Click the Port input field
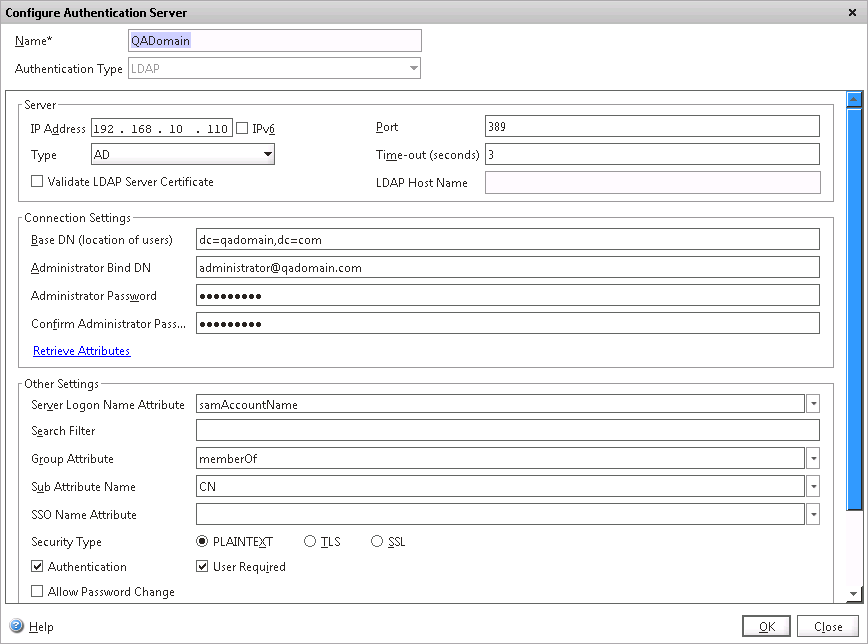The image size is (868, 644). (651, 127)
